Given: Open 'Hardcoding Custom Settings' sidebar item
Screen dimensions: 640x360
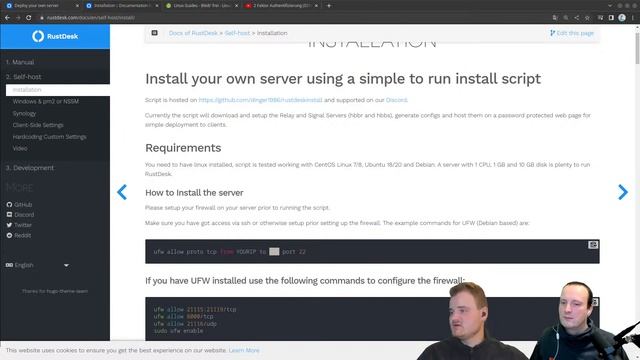Looking at the screenshot, I should [x=49, y=137].
